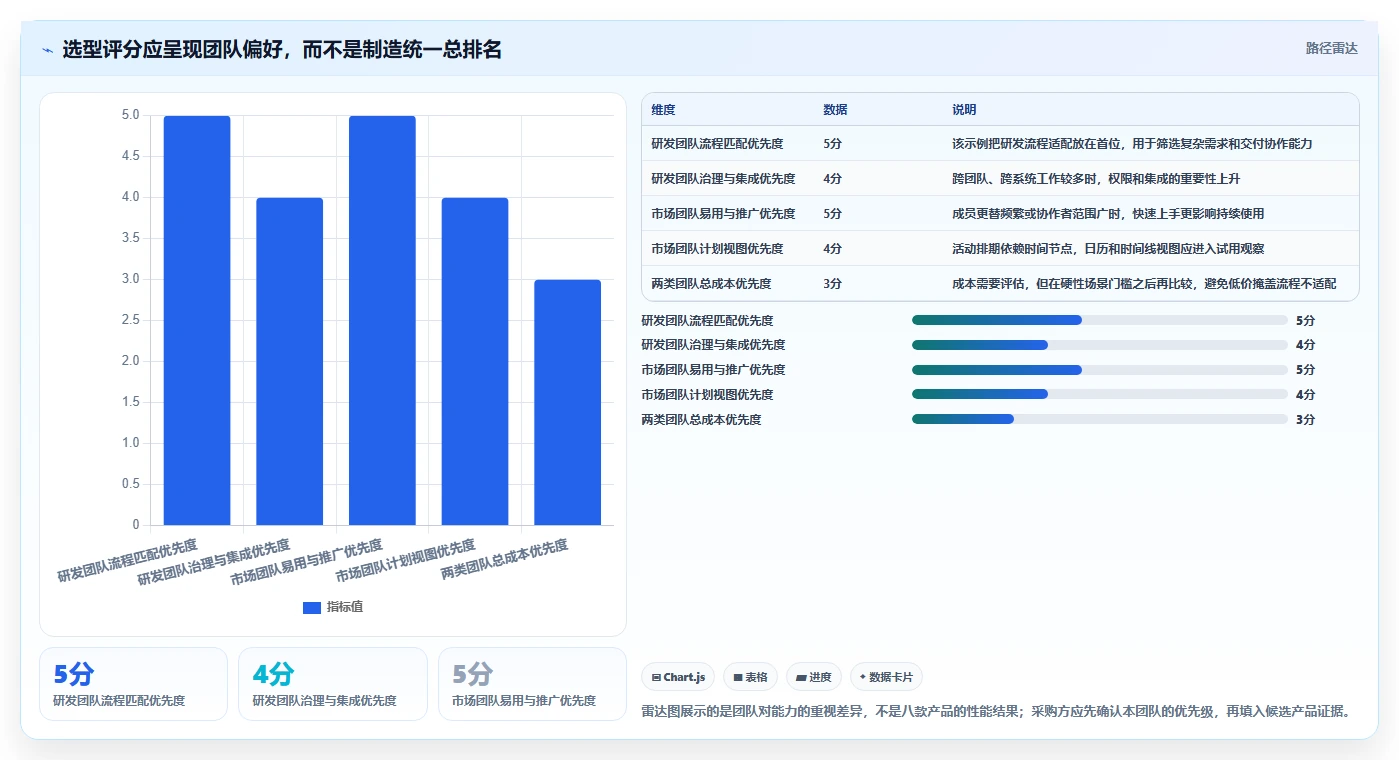This screenshot has width=1399, height=760.
Task: Click footer note starting 雷达图展示的是
Action: 997,712
